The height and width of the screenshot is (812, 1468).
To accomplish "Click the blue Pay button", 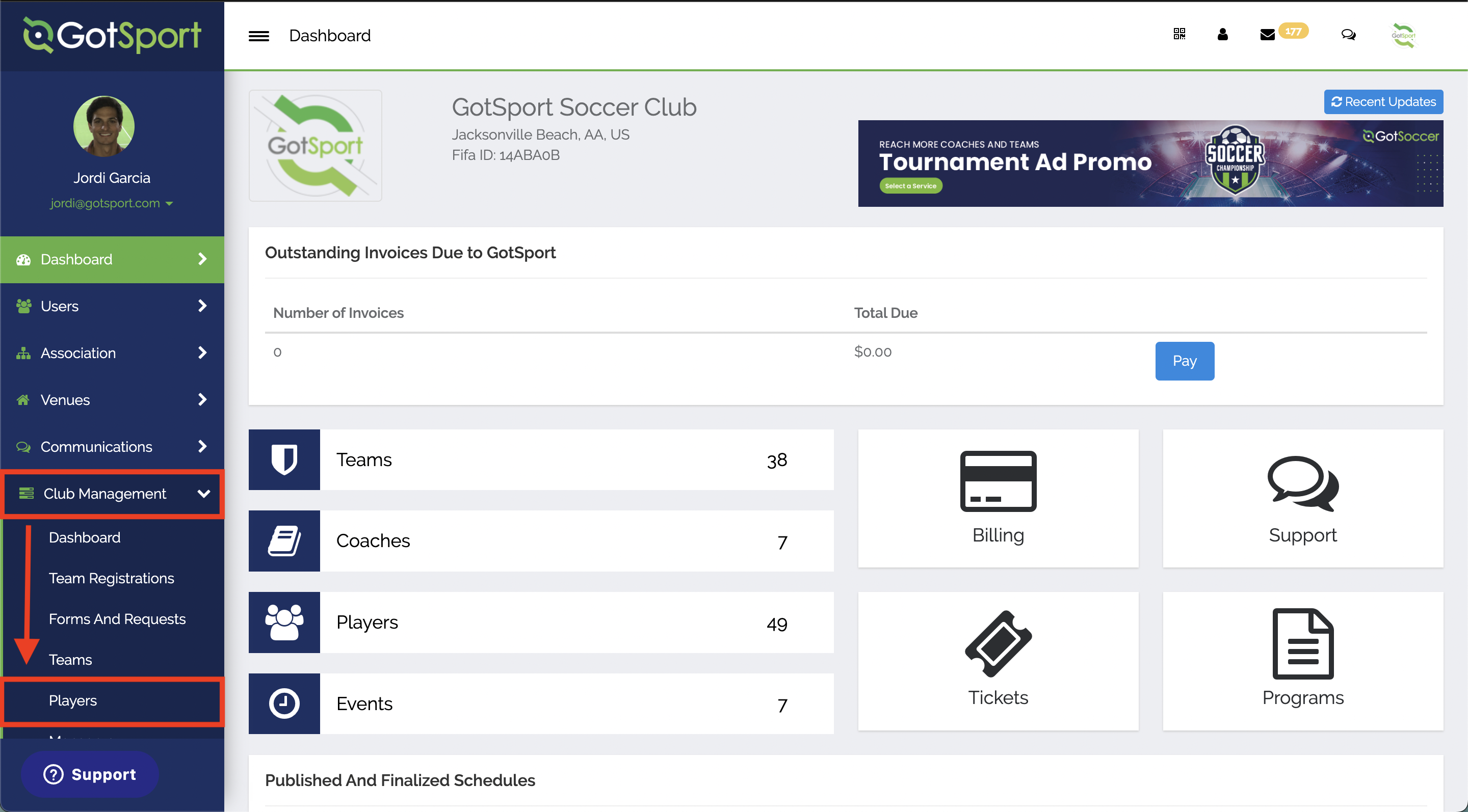I will [x=1185, y=361].
